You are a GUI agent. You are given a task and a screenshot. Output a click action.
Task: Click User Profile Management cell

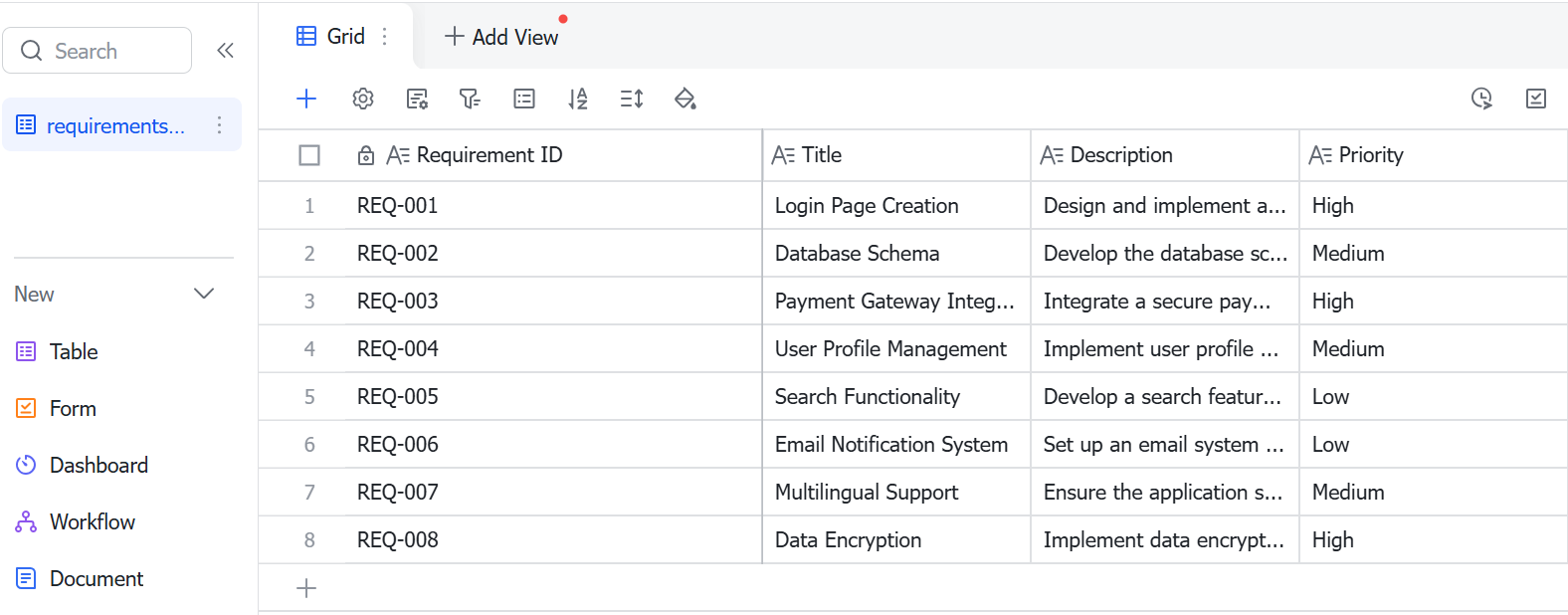tap(896, 348)
